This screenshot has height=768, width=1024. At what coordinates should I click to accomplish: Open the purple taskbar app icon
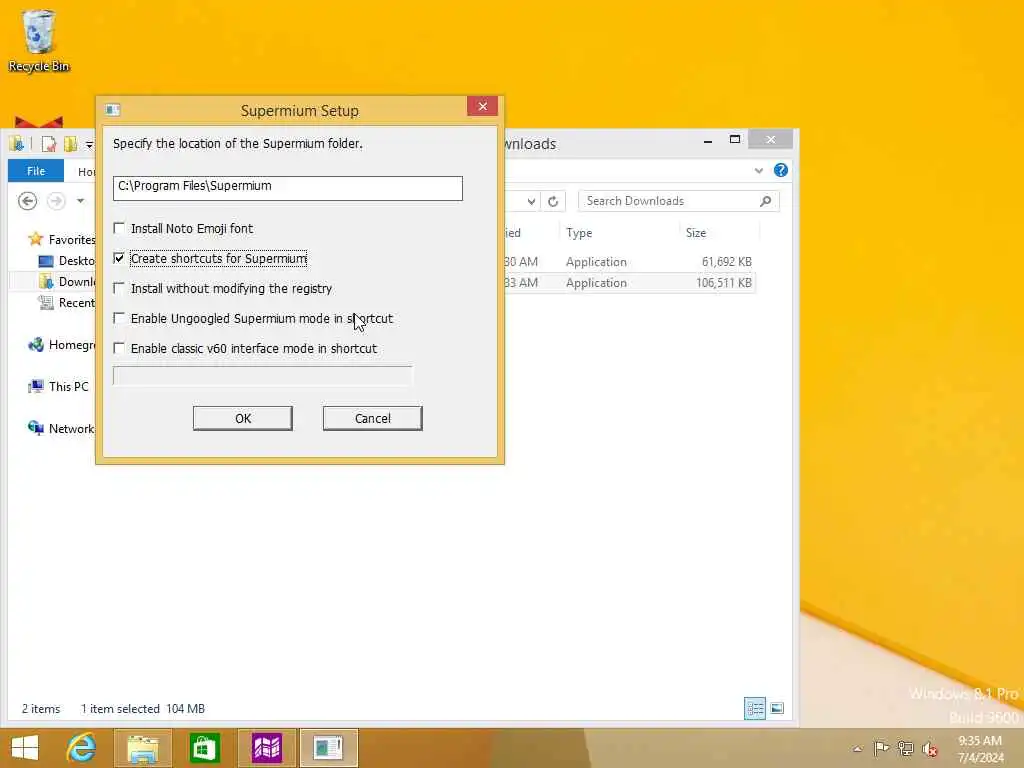point(266,748)
